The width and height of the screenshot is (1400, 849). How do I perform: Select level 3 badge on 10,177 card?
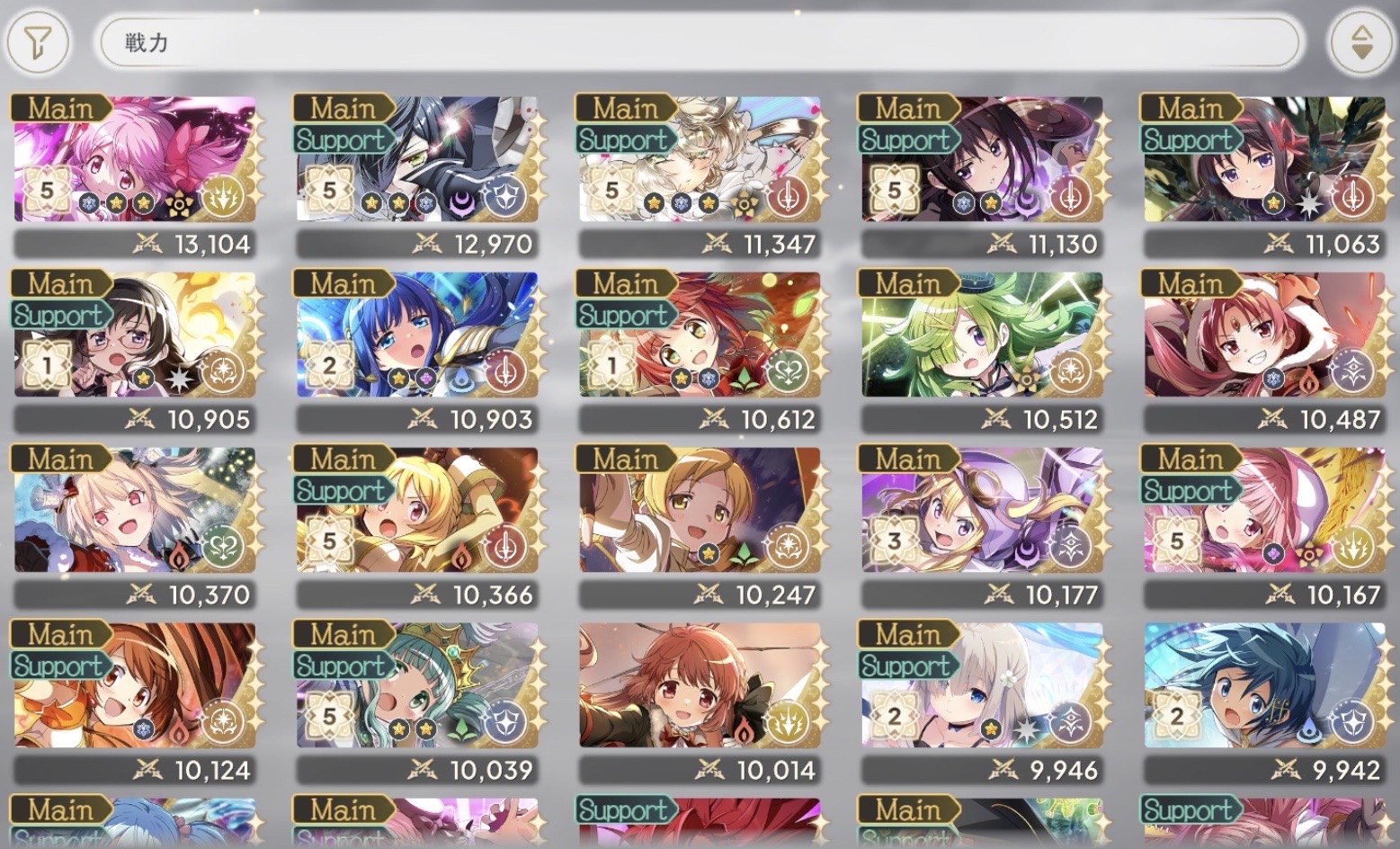pos(894,541)
